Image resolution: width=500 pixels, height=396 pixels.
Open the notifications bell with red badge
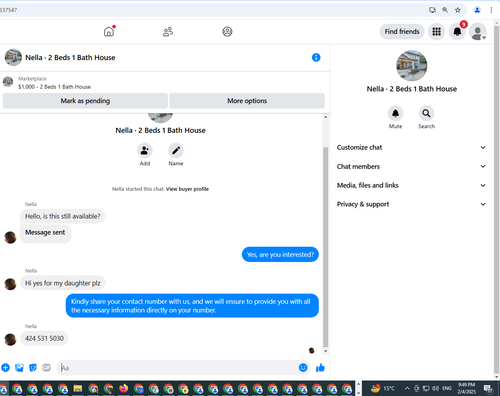[x=457, y=32]
